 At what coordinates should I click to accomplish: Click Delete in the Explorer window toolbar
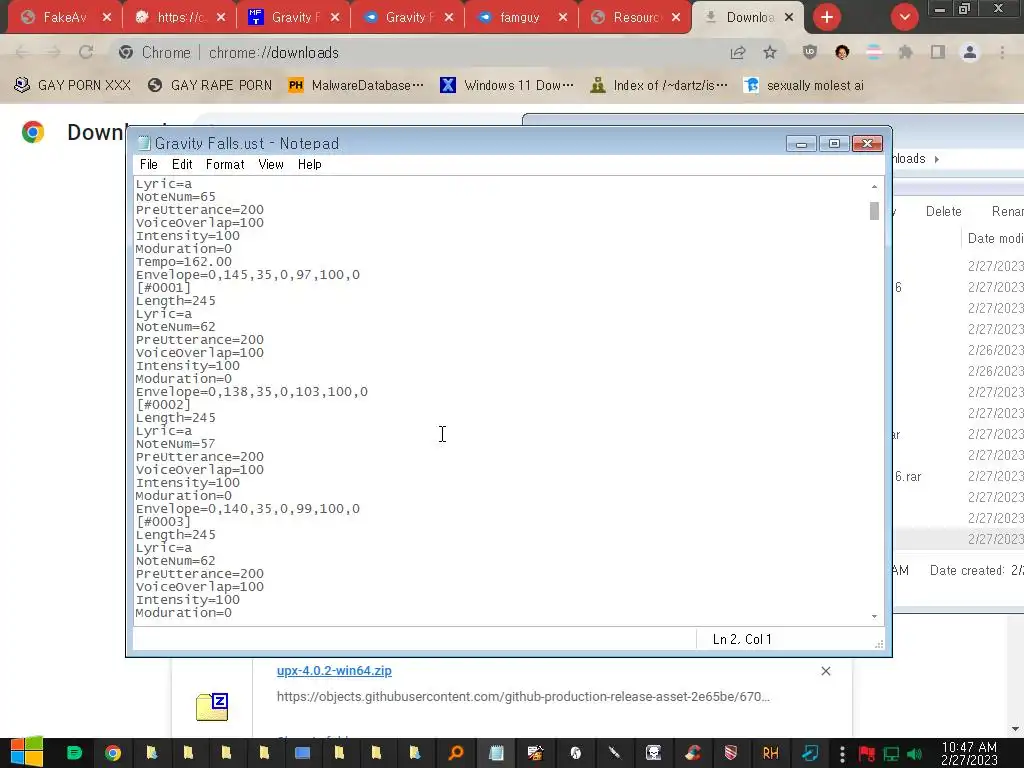click(x=943, y=212)
